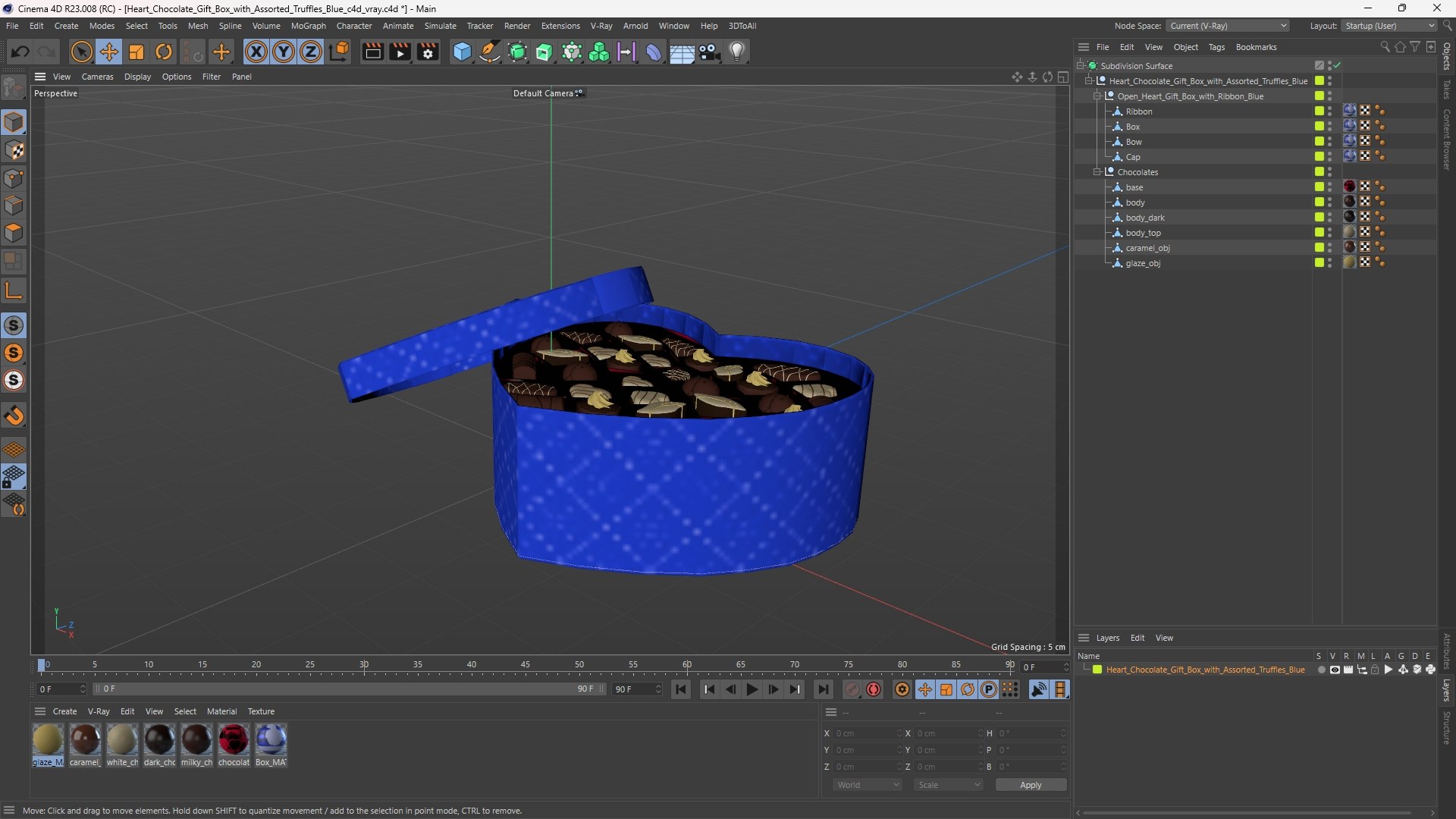Viewport: 1456px width, 819px height.
Task: Play the animation forward
Action: (752, 689)
